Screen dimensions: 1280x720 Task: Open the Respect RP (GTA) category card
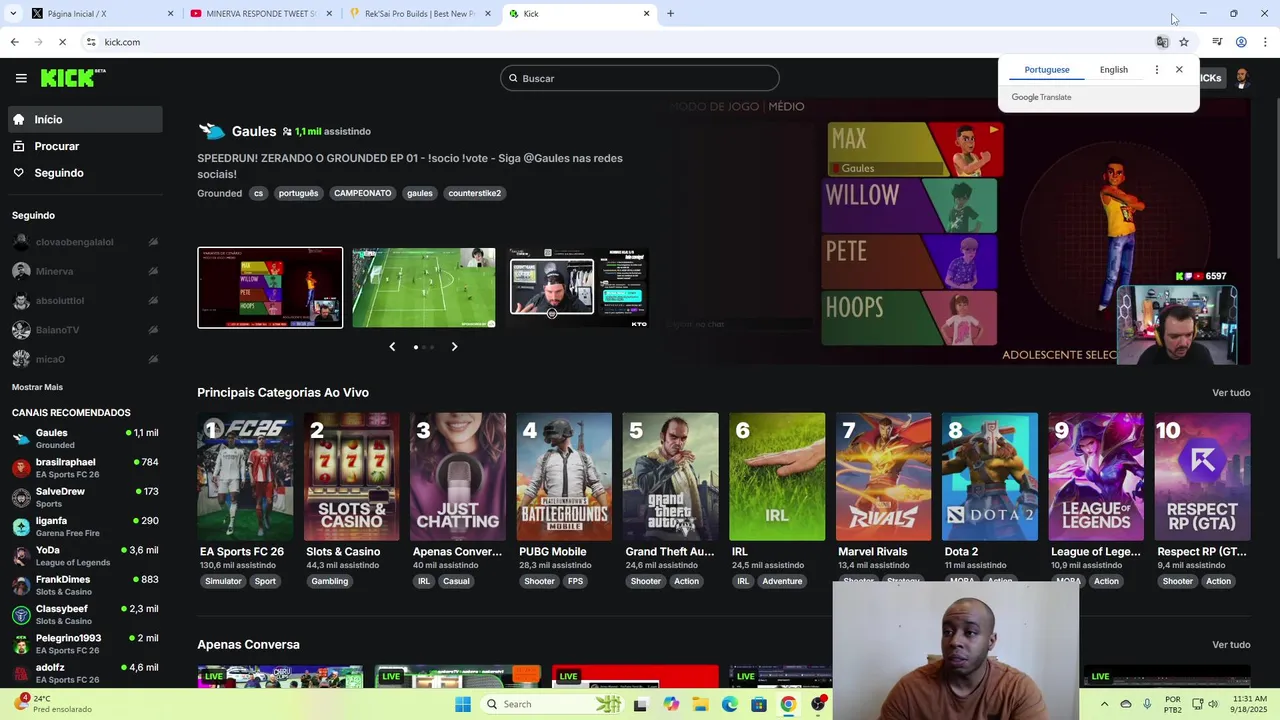pos(1203,476)
